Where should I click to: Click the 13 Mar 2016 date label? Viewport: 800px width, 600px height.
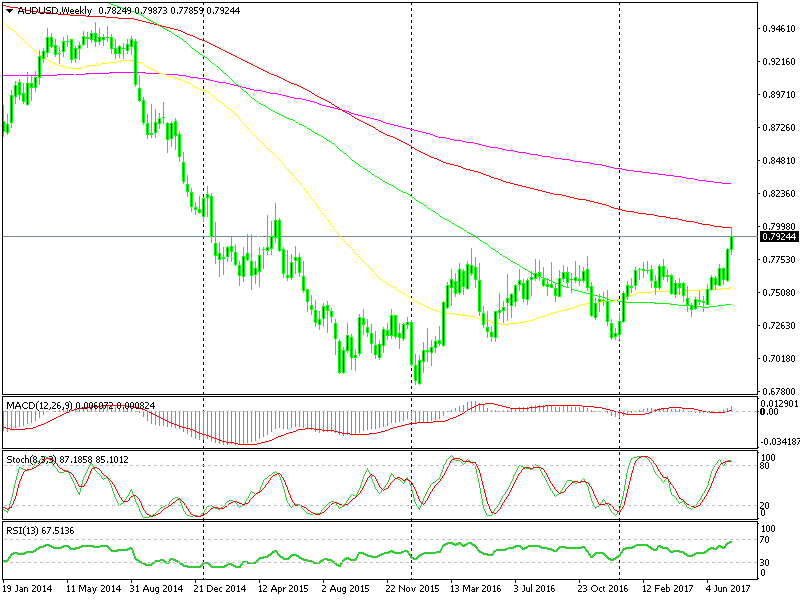coord(476,589)
